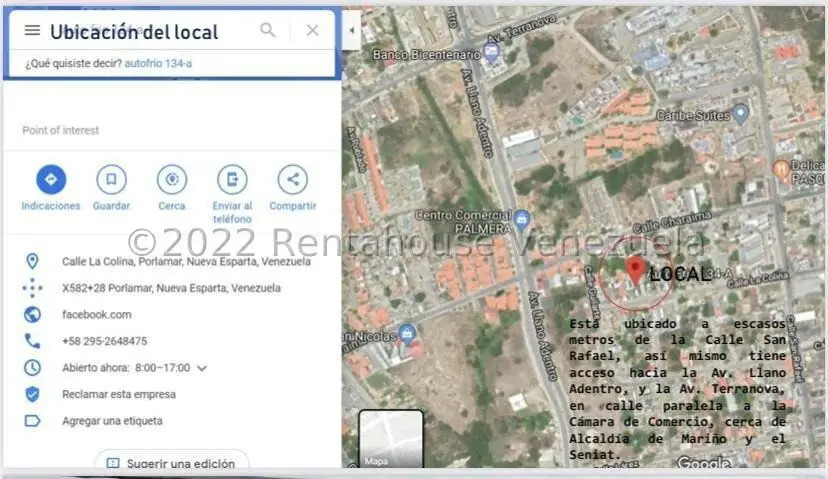Click phone number +58 295-2648475

click(105, 341)
